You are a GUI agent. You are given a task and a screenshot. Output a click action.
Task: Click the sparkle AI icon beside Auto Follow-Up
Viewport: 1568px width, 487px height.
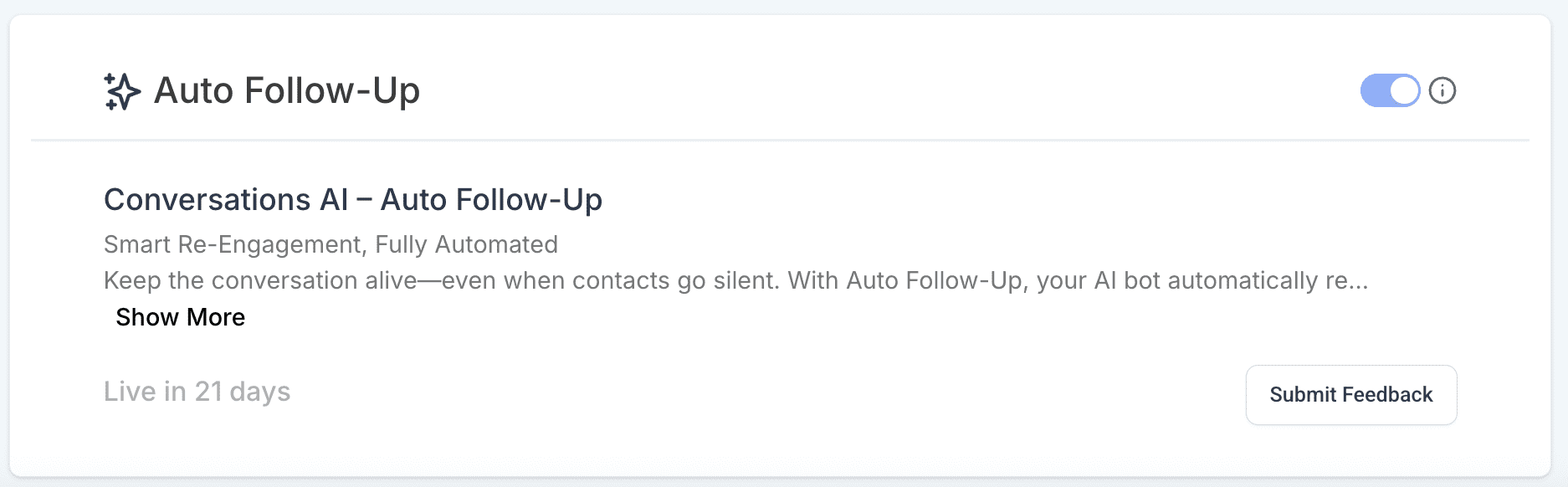point(121,91)
